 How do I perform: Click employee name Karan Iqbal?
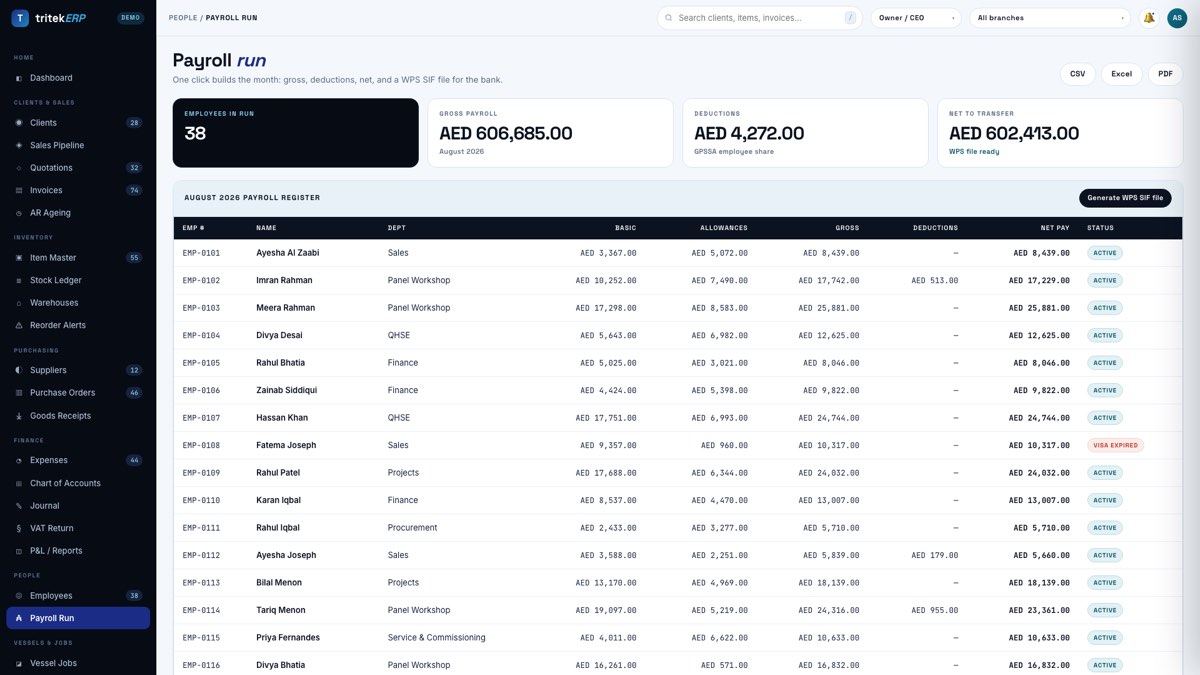click(x=278, y=500)
